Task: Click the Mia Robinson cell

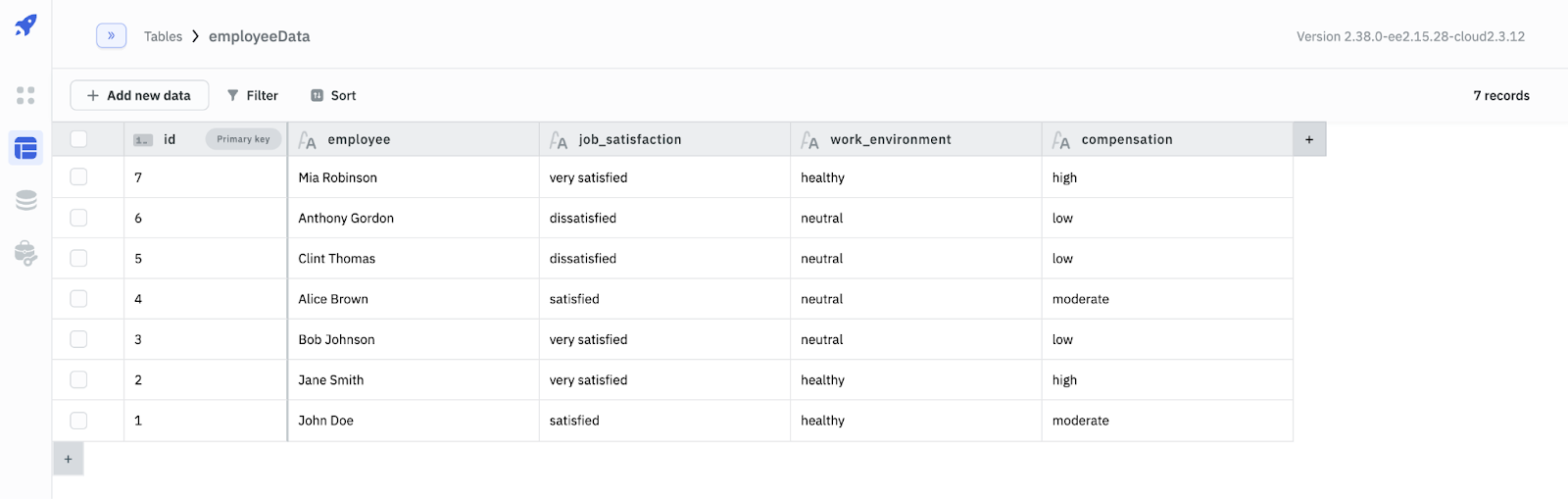Action: click(414, 177)
